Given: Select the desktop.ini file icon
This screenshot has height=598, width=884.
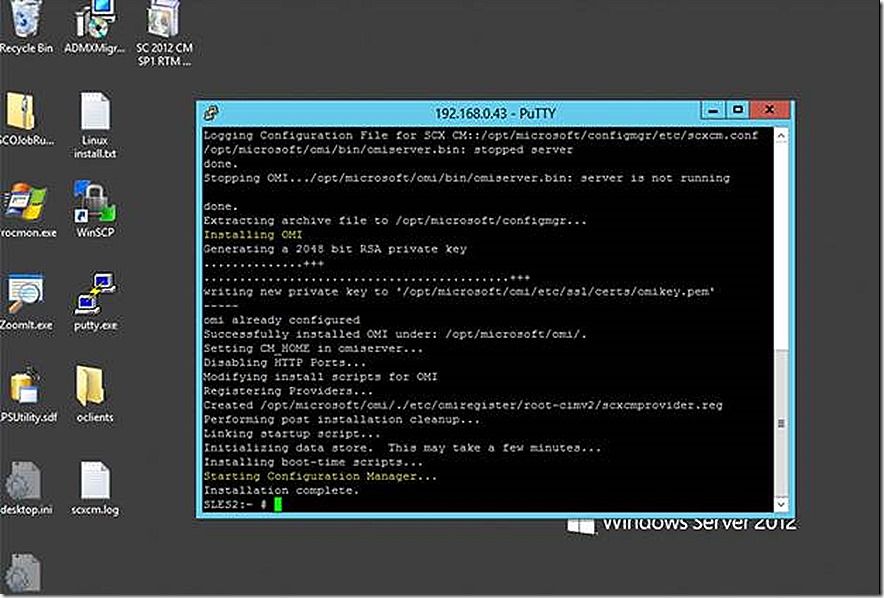Looking at the screenshot, I should [26, 488].
